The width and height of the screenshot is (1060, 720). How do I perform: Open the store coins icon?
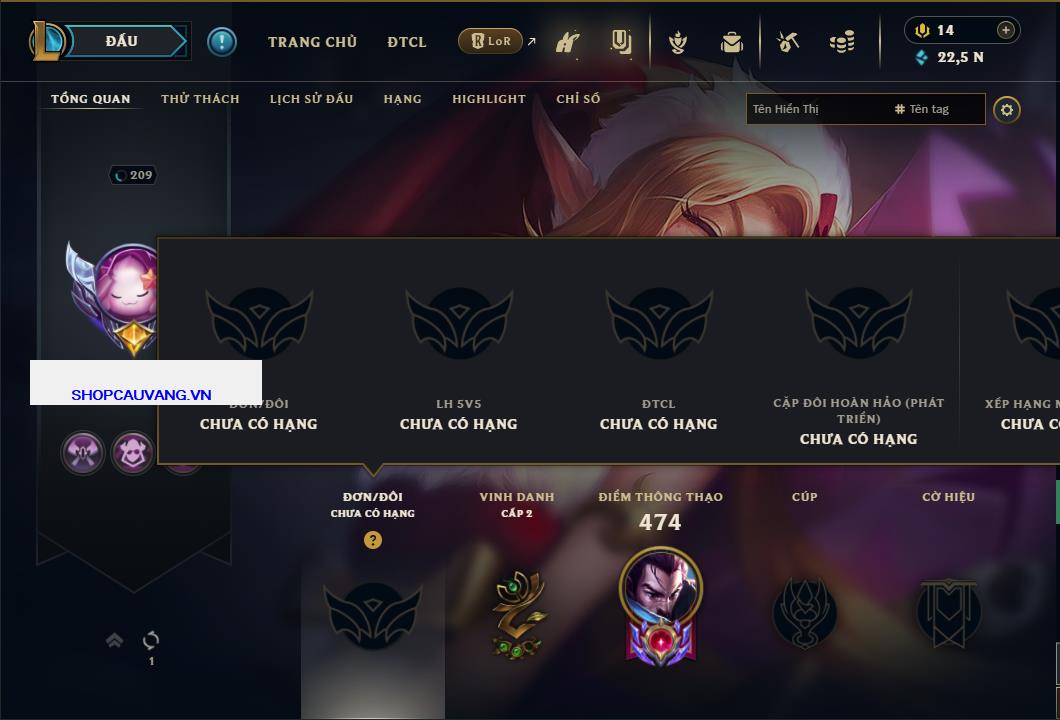pos(842,42)
